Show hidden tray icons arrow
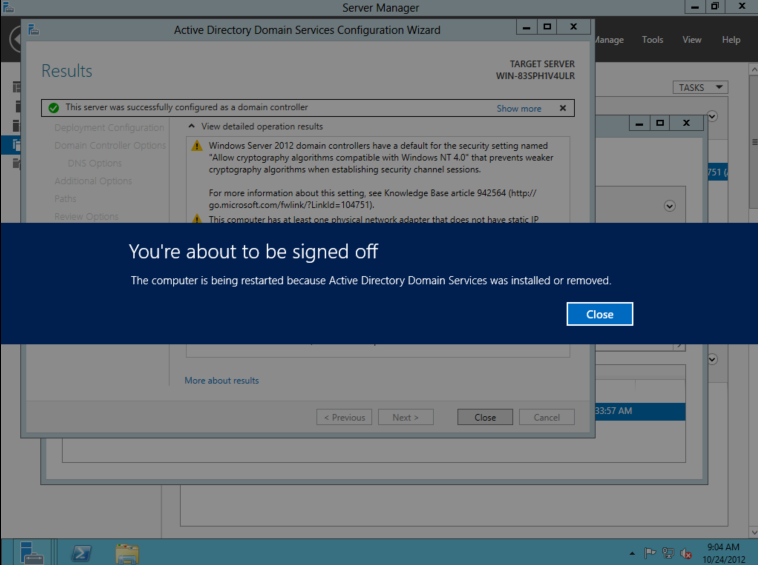The width and height of the screenshot is (758, 565). [x=632, y=553]
